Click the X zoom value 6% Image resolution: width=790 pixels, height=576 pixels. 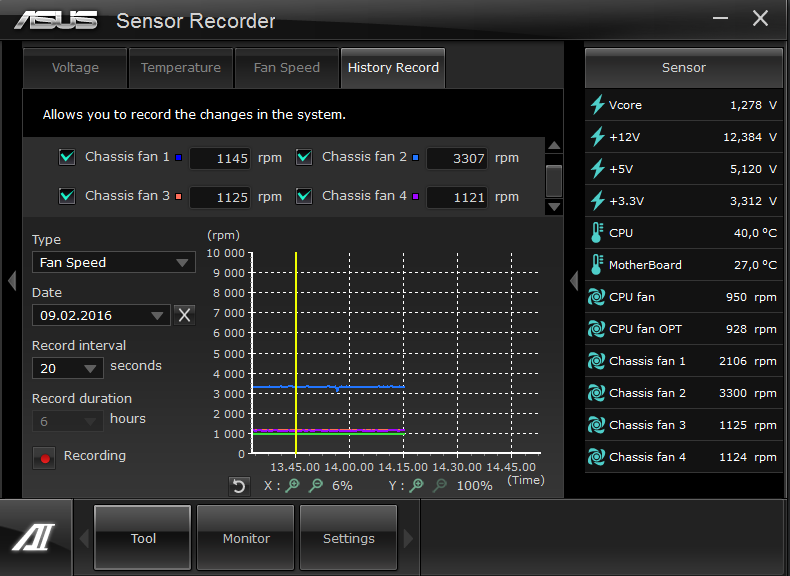click(342, 485)
